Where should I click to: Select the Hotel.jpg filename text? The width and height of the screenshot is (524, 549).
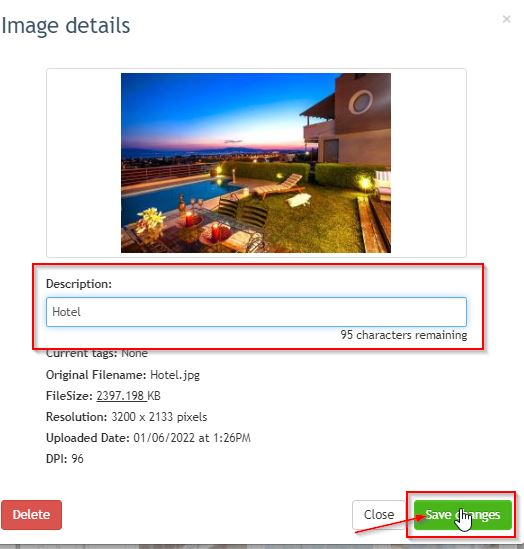(x=175, y=375)
